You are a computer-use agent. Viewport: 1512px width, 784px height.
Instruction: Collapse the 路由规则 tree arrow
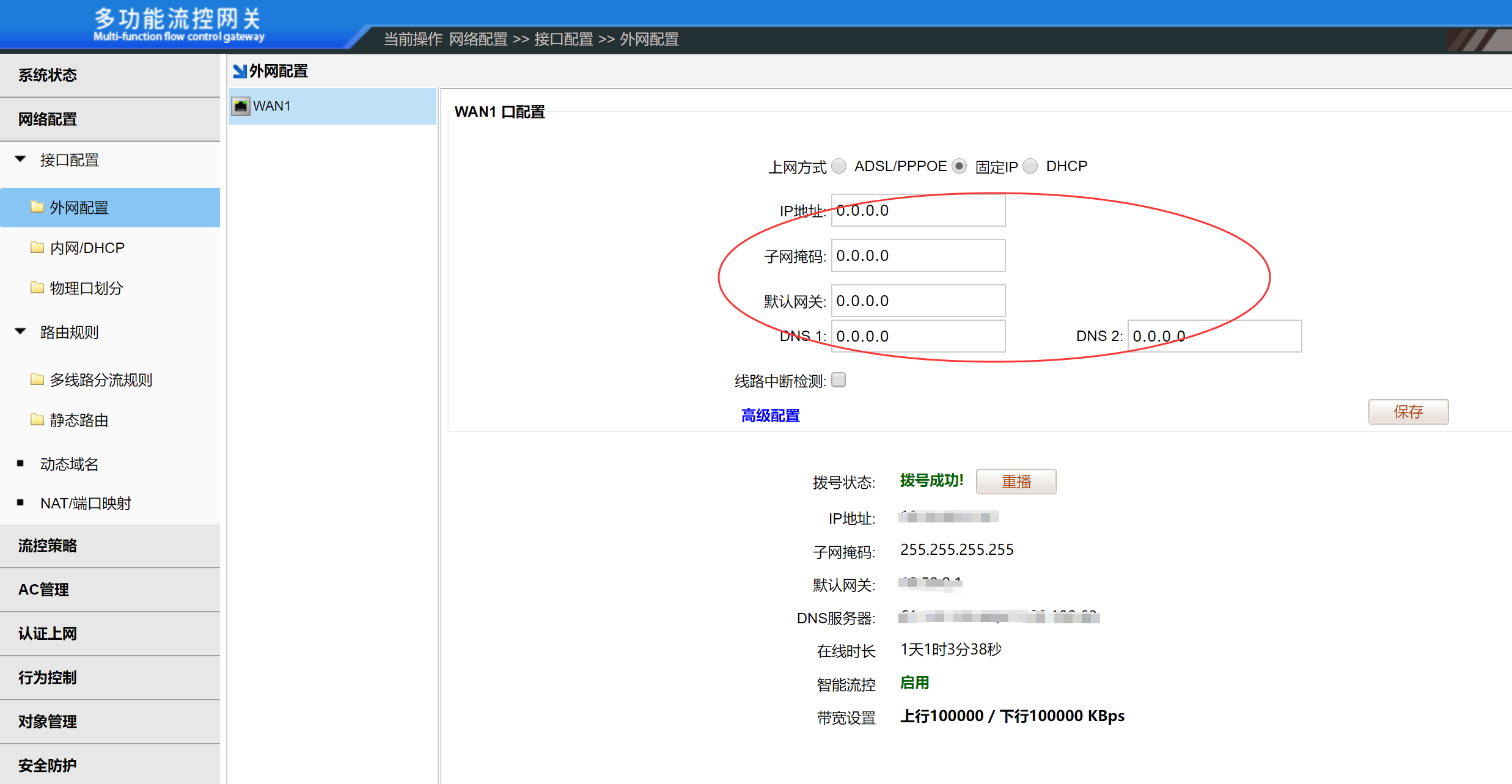pyautogui.click(x=21, y=332)
